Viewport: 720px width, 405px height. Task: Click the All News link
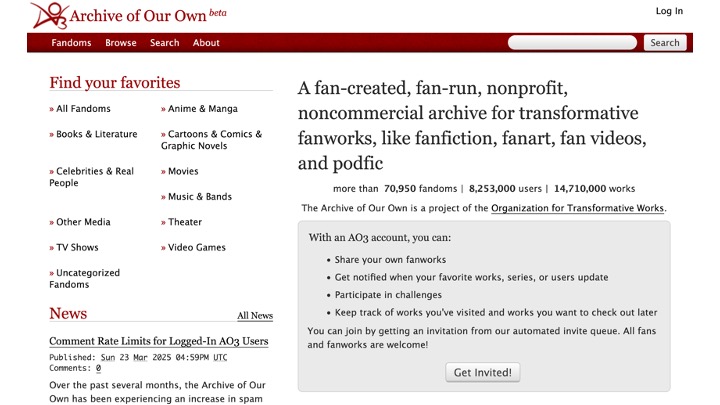click(x=255, y=315)
